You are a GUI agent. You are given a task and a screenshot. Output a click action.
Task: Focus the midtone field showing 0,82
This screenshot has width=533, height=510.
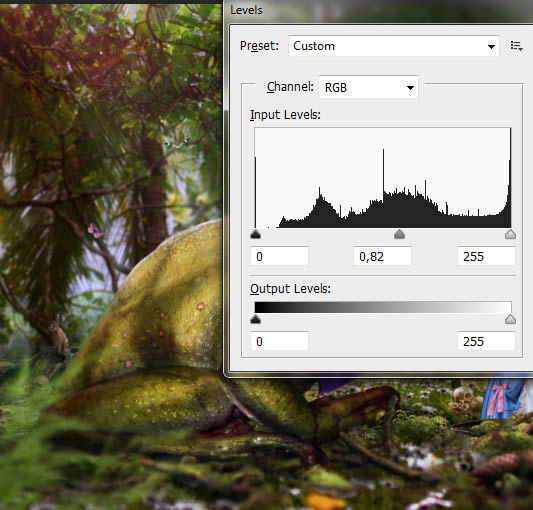(382, 256)
